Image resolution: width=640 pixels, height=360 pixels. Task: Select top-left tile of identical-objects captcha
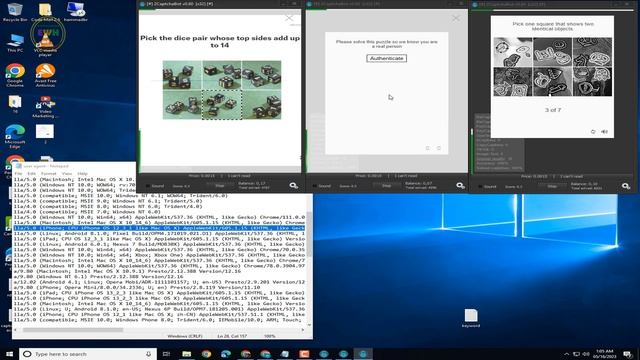click(513, 52)
